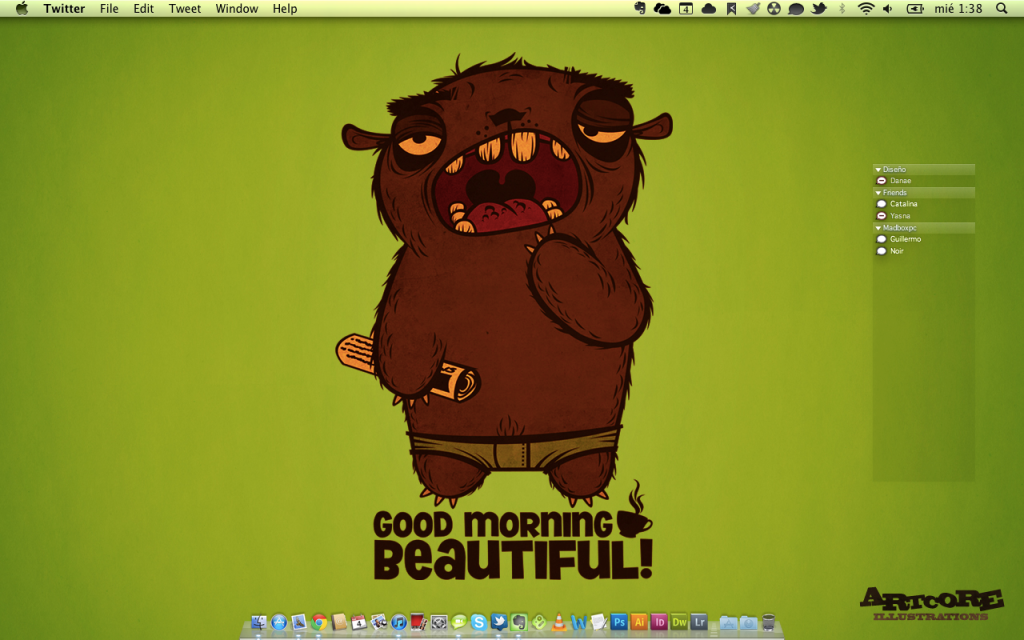Open the Address Book in the Dock

coord(338,622)
